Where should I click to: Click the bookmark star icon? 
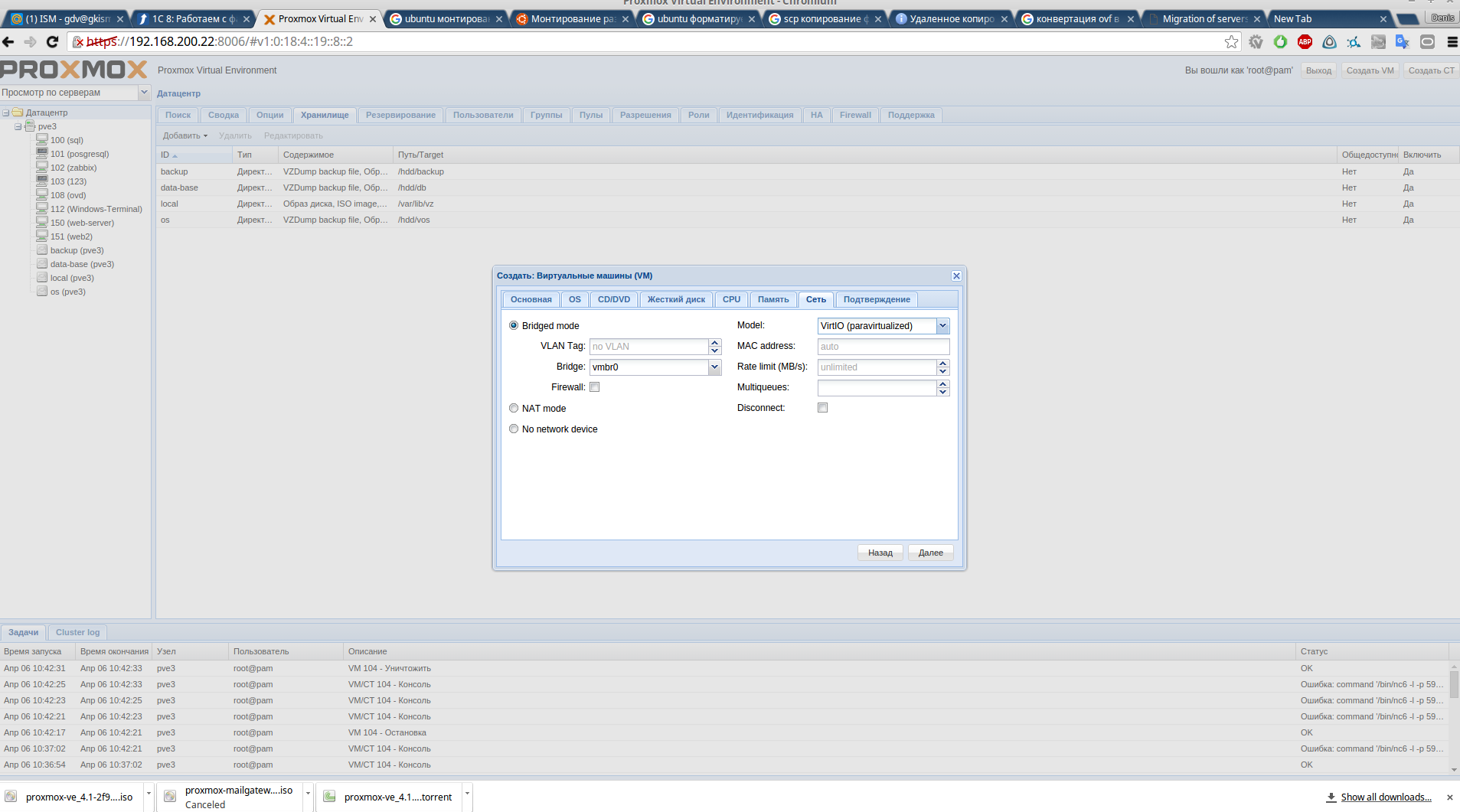coord(1231,42)
